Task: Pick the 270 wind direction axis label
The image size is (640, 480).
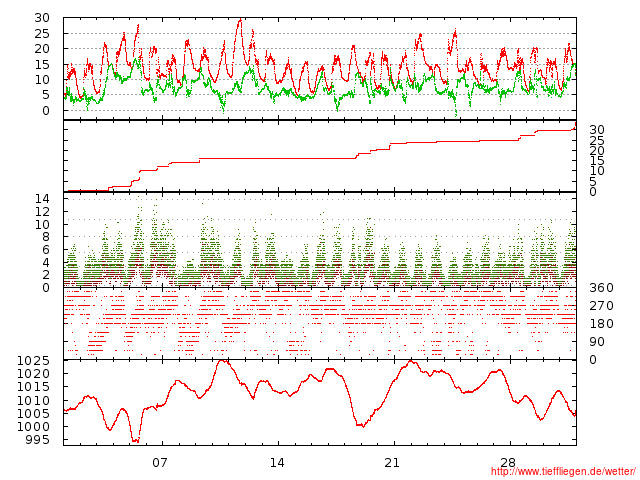Action: click(x=601, y=306)
